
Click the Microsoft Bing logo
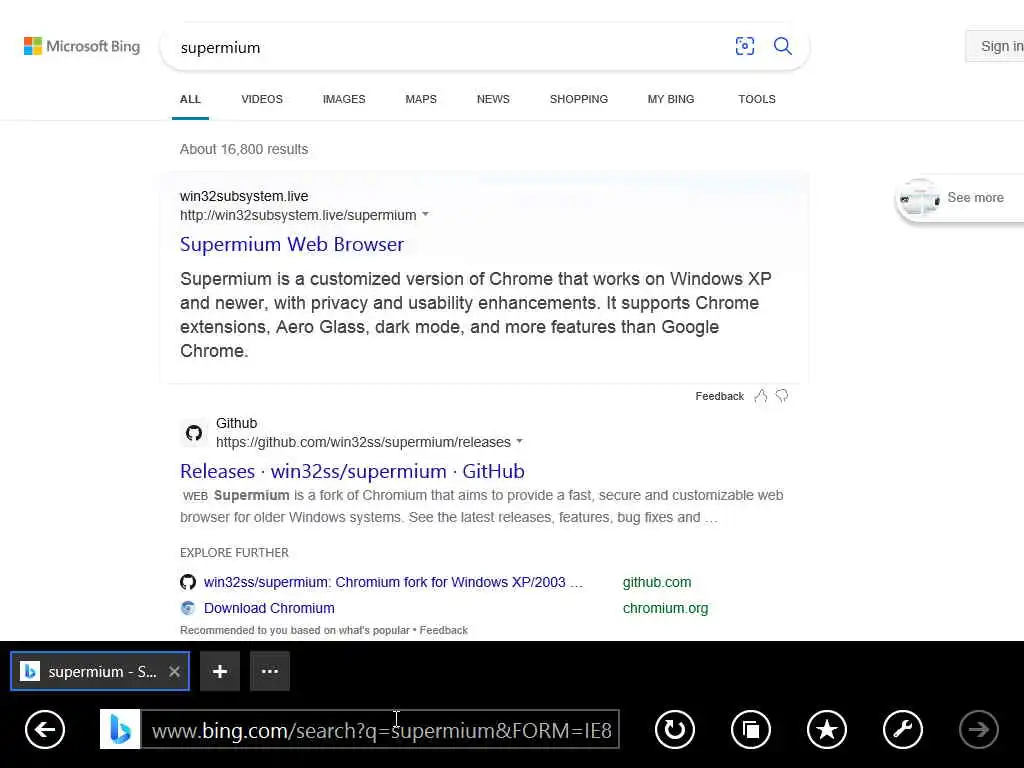tap(82, 46)
